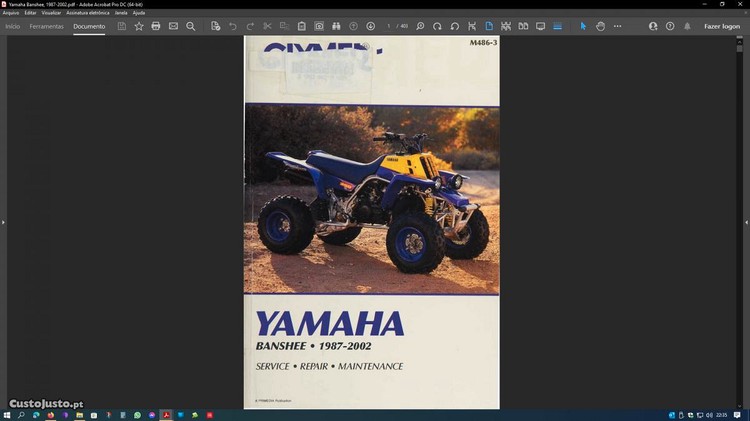Go to the Início tab
The image size is (750, 421).
click(x=13, y=26)
